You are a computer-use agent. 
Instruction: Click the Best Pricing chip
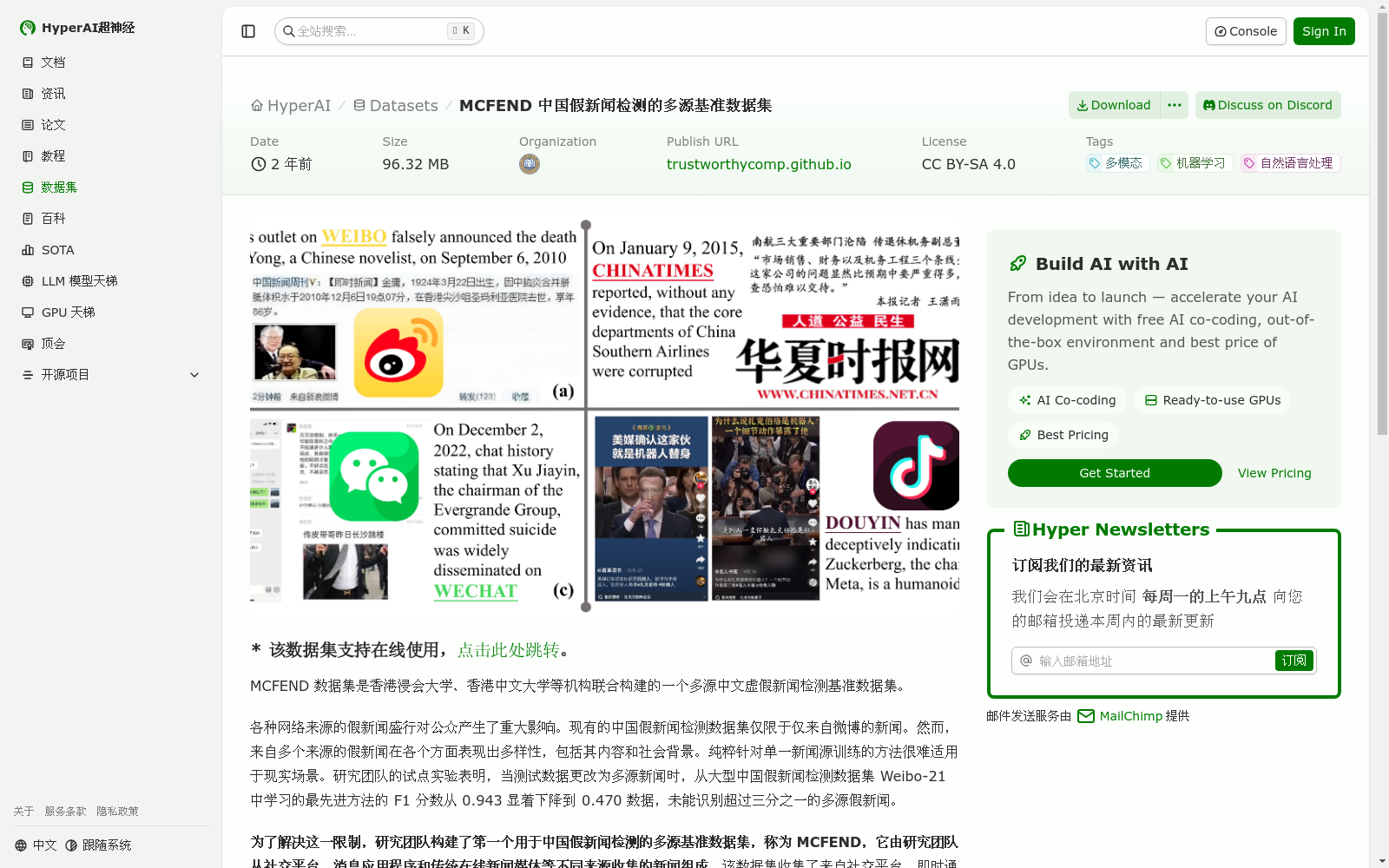(x=1063, y=435)
